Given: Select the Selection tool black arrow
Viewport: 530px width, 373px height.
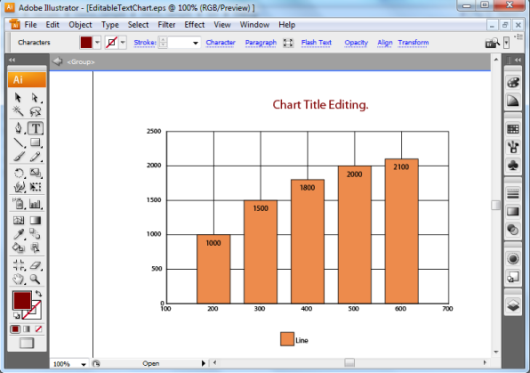Looking at the screenshot, I should (18, 98).
